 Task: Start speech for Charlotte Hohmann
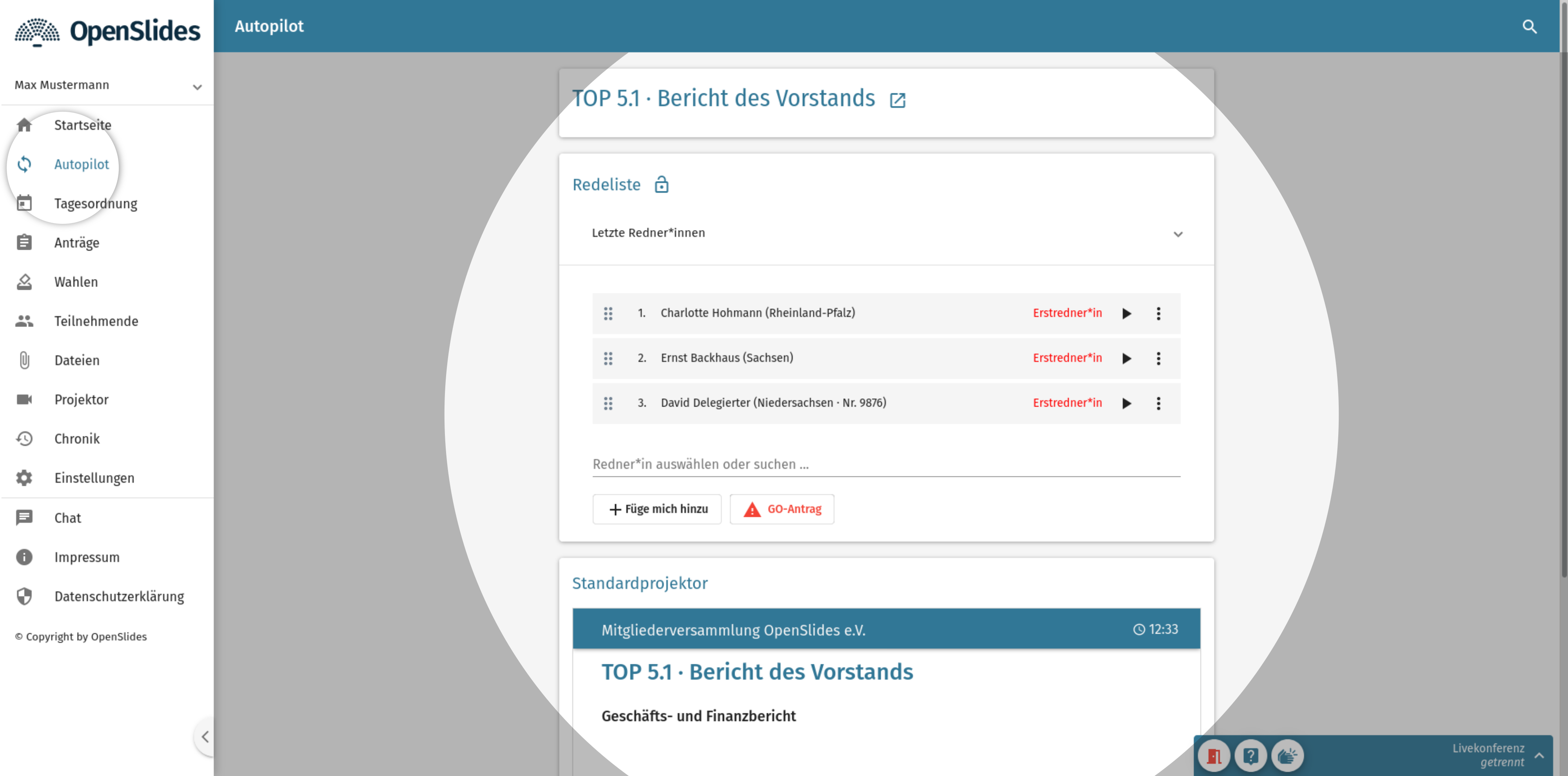tap(1126, 314)
